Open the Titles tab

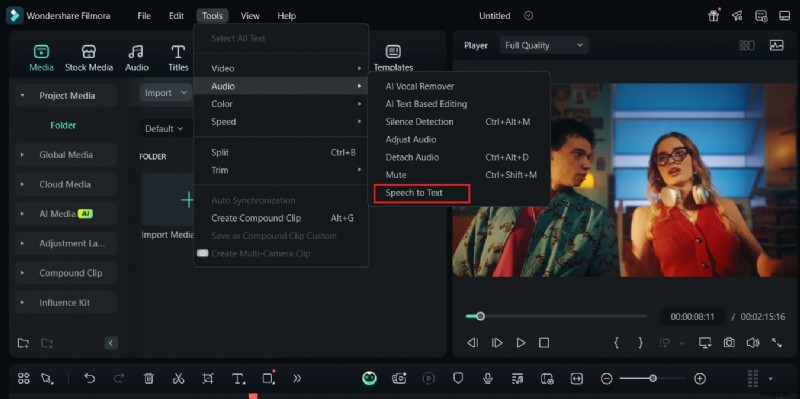(x=178, y=58)
